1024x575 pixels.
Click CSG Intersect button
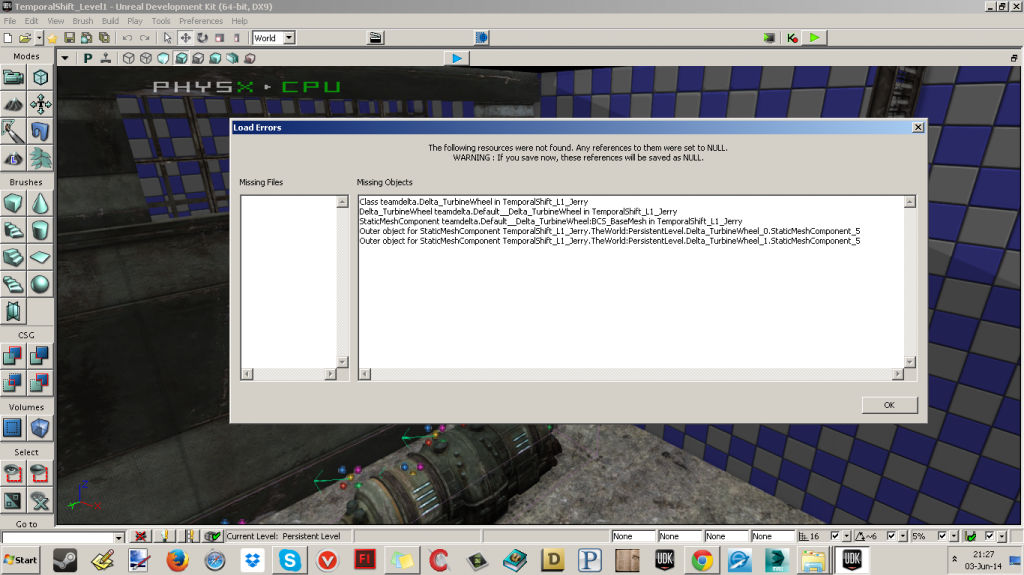pos(13,382)
